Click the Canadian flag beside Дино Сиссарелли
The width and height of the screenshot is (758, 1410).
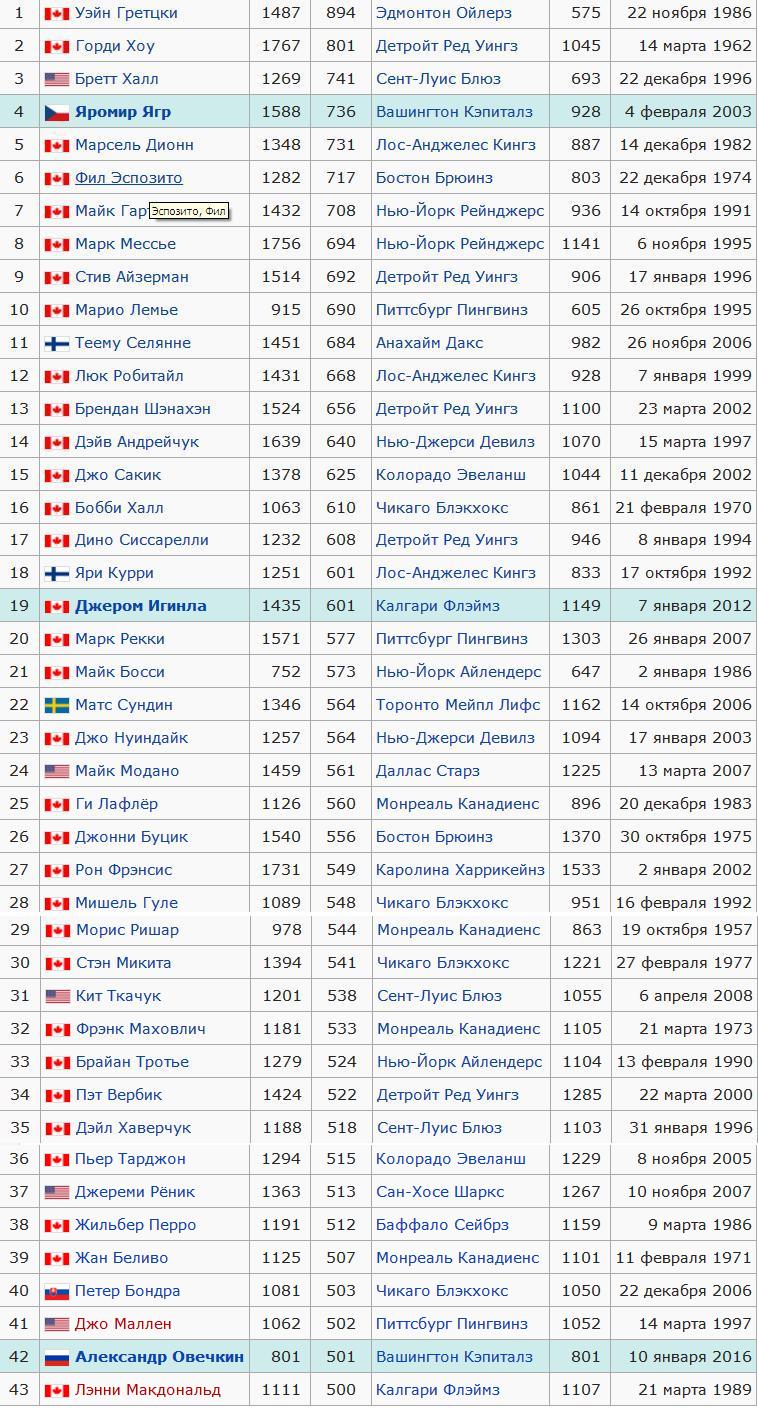pos(57,540)
